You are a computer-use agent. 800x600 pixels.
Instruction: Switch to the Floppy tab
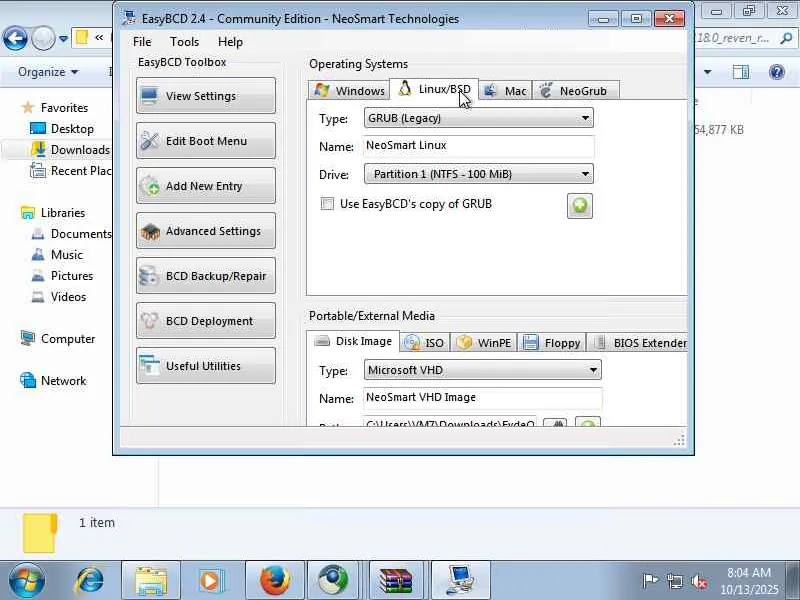552,343
